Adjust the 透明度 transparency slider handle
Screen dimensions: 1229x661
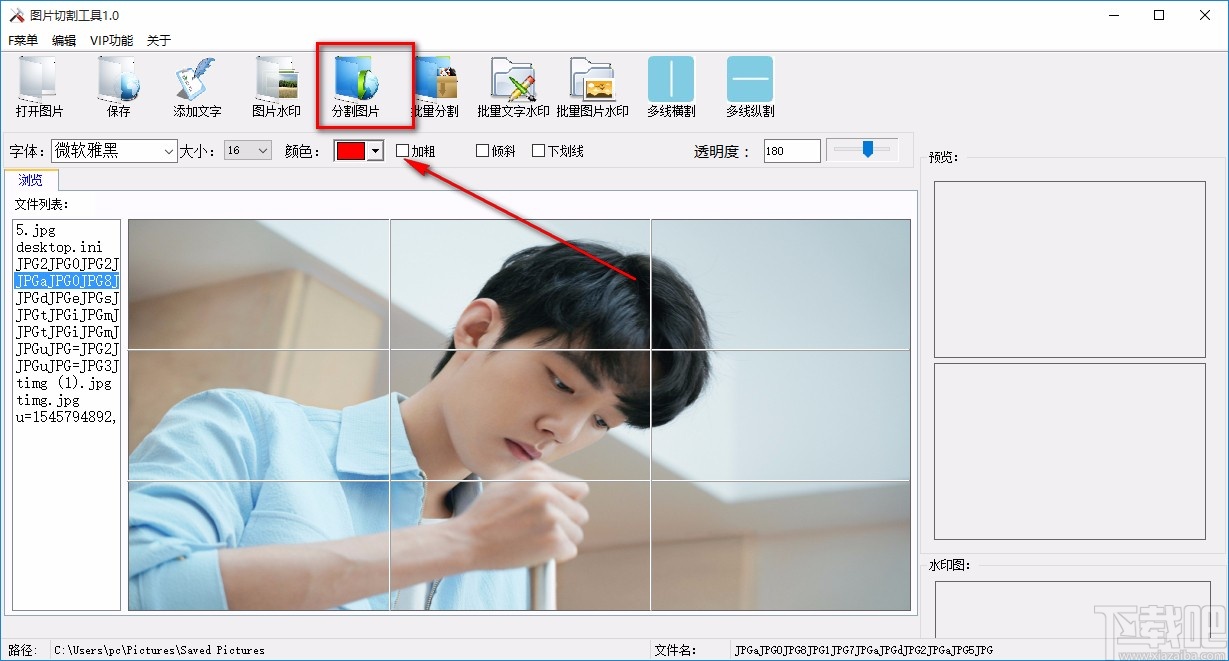tap(868, 149)
